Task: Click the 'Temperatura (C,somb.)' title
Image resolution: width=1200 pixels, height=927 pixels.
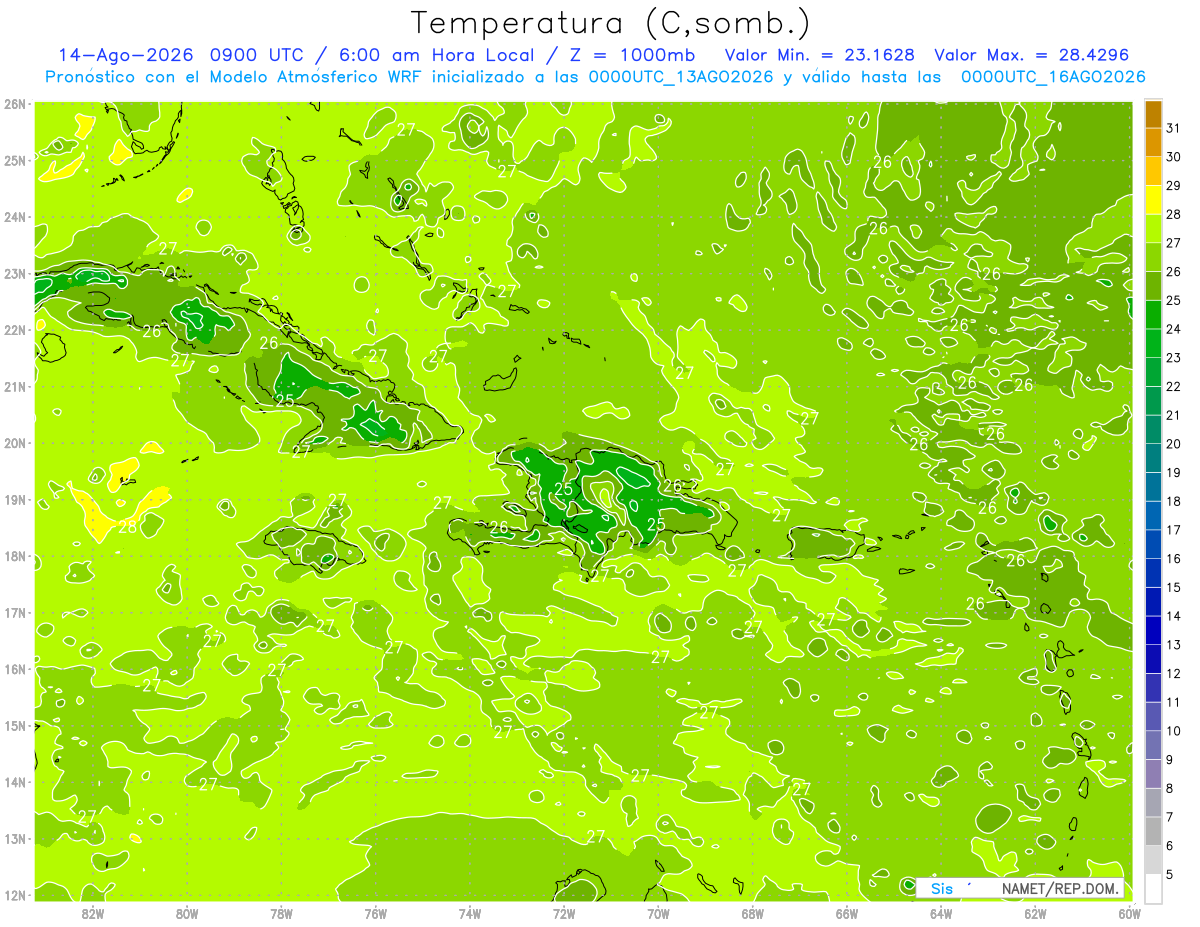Action: point(610,23)
